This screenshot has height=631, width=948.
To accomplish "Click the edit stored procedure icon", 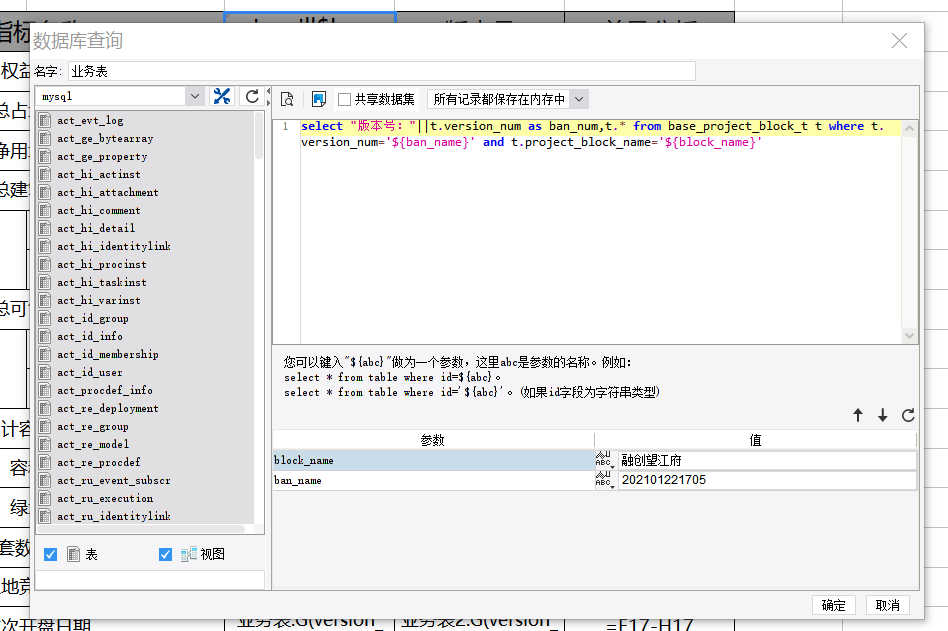I will pos(319,99).
